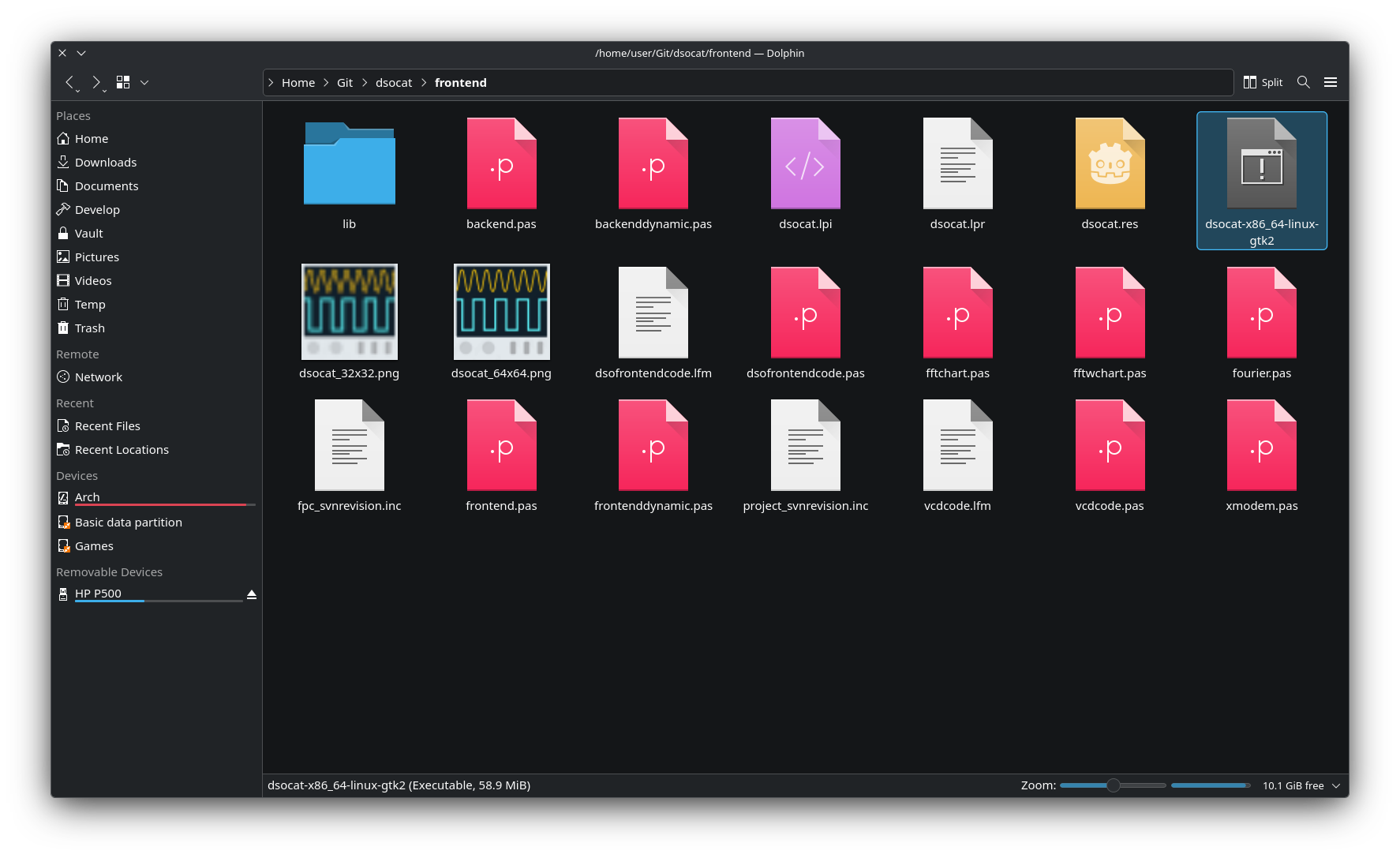Select fpc_svnrevision.inc file icon

tap(350, 445)
